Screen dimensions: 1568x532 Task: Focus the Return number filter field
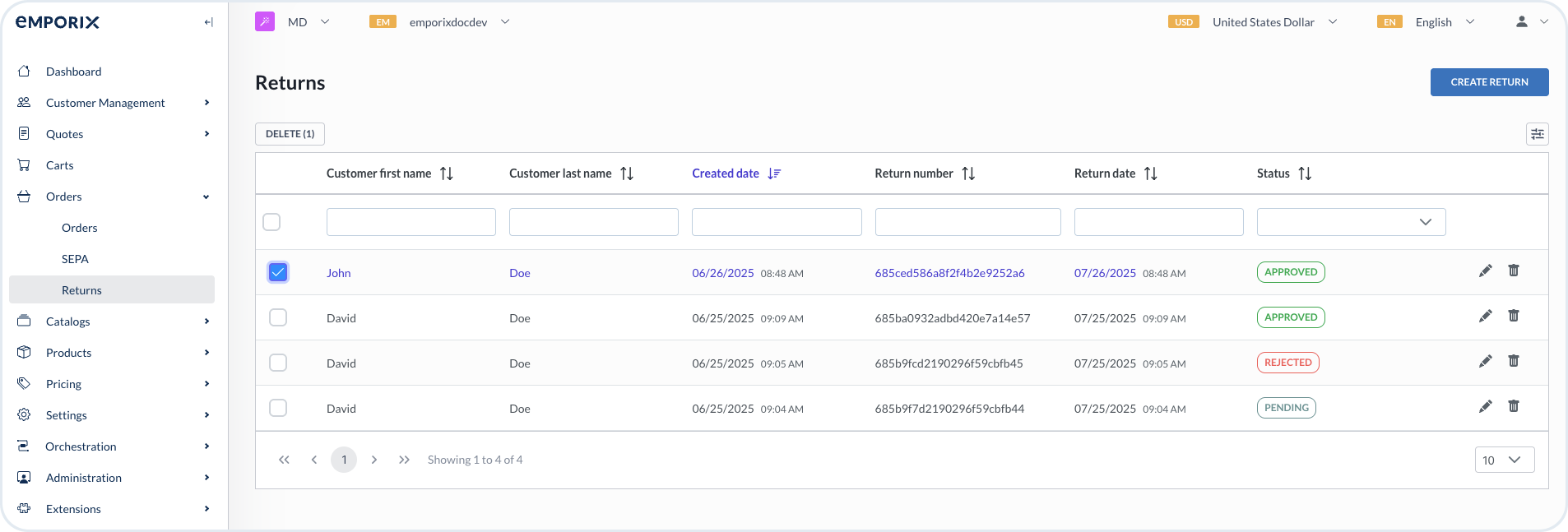point(967,222)
